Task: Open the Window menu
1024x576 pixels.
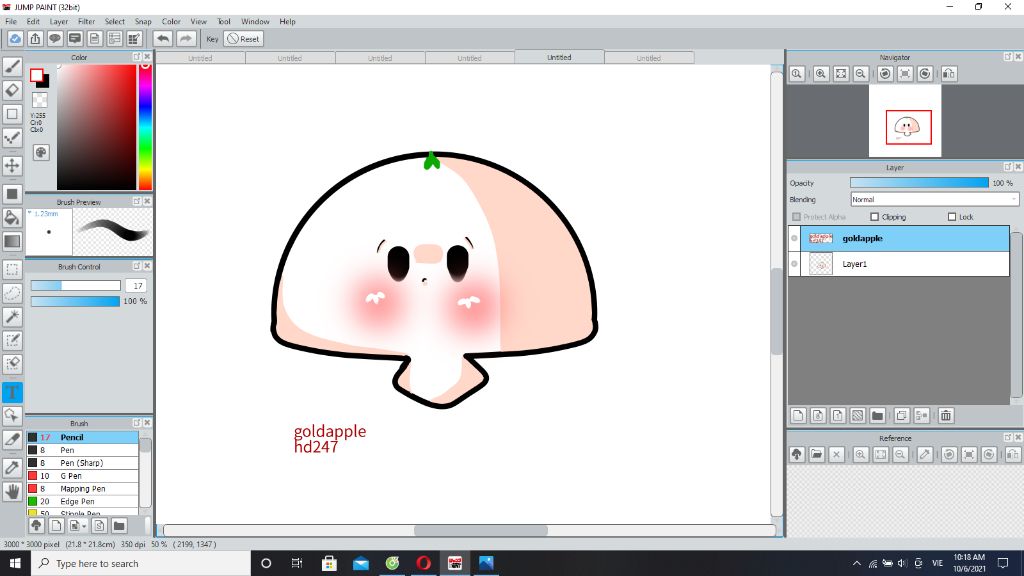Action: click(255, 22)
